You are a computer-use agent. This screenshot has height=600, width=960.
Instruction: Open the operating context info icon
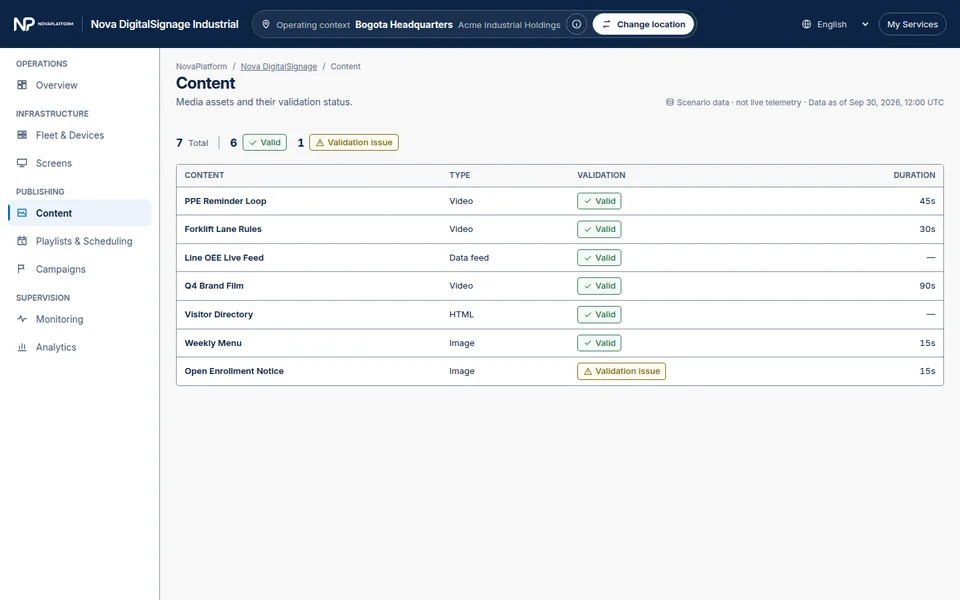click(577, 24)
